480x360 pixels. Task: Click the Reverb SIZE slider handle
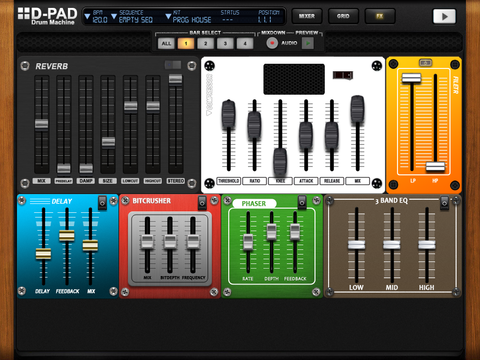(108, 142)
